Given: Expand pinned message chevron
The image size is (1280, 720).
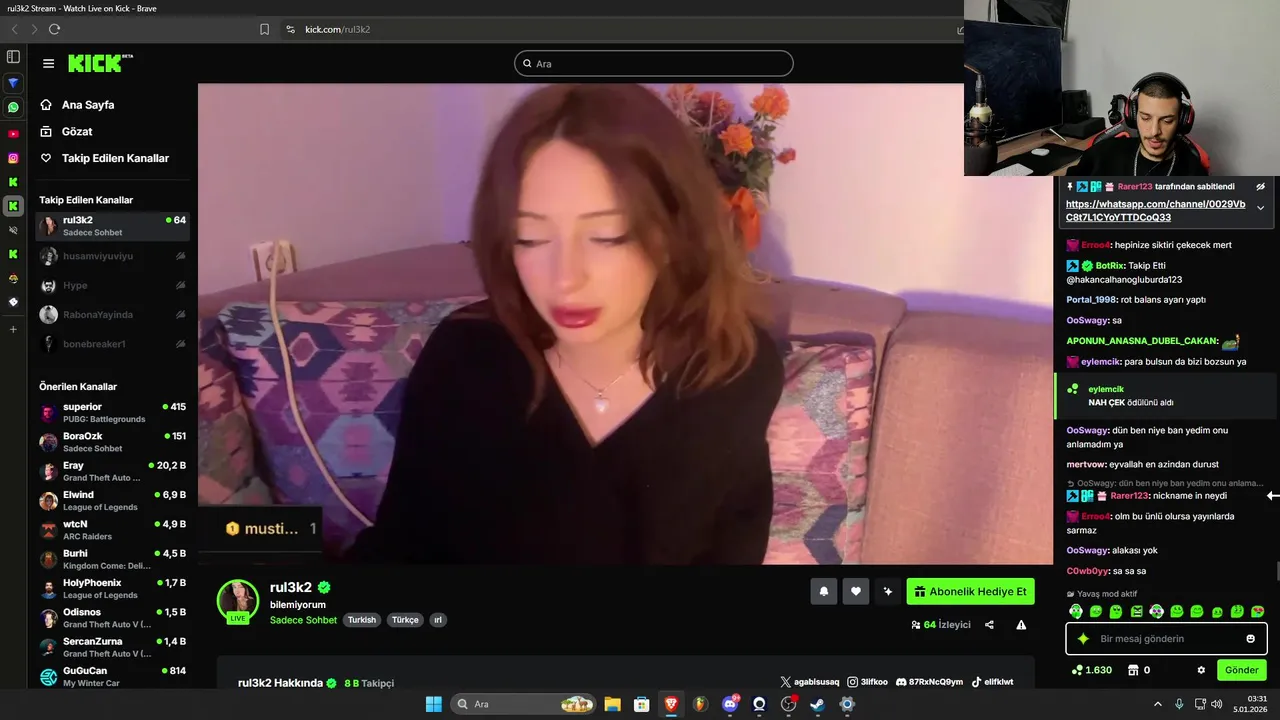Looking at the screenshot, I should click(1260, 208).
